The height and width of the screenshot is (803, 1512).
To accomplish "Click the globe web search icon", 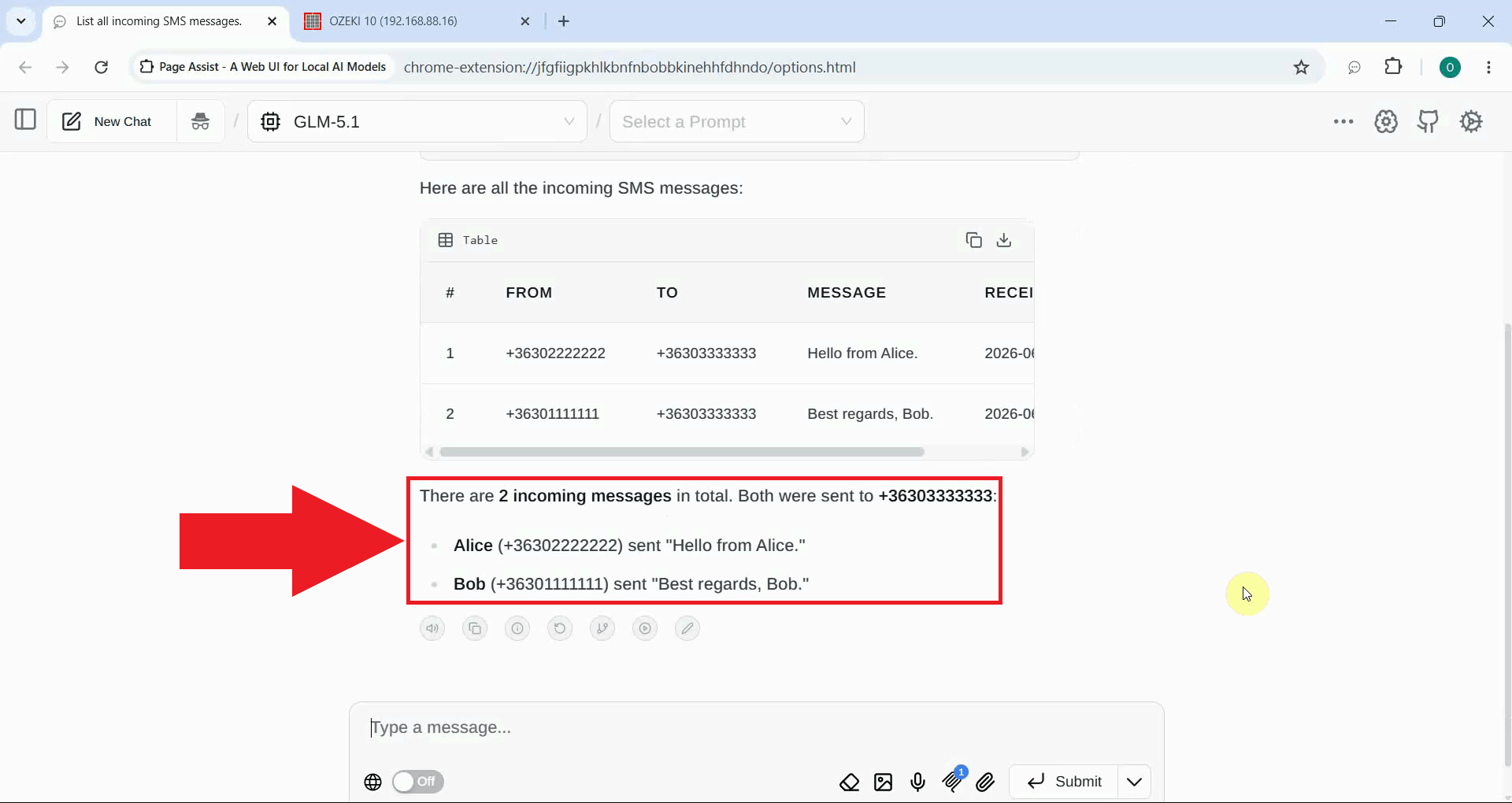I will [x=373, y=782].
